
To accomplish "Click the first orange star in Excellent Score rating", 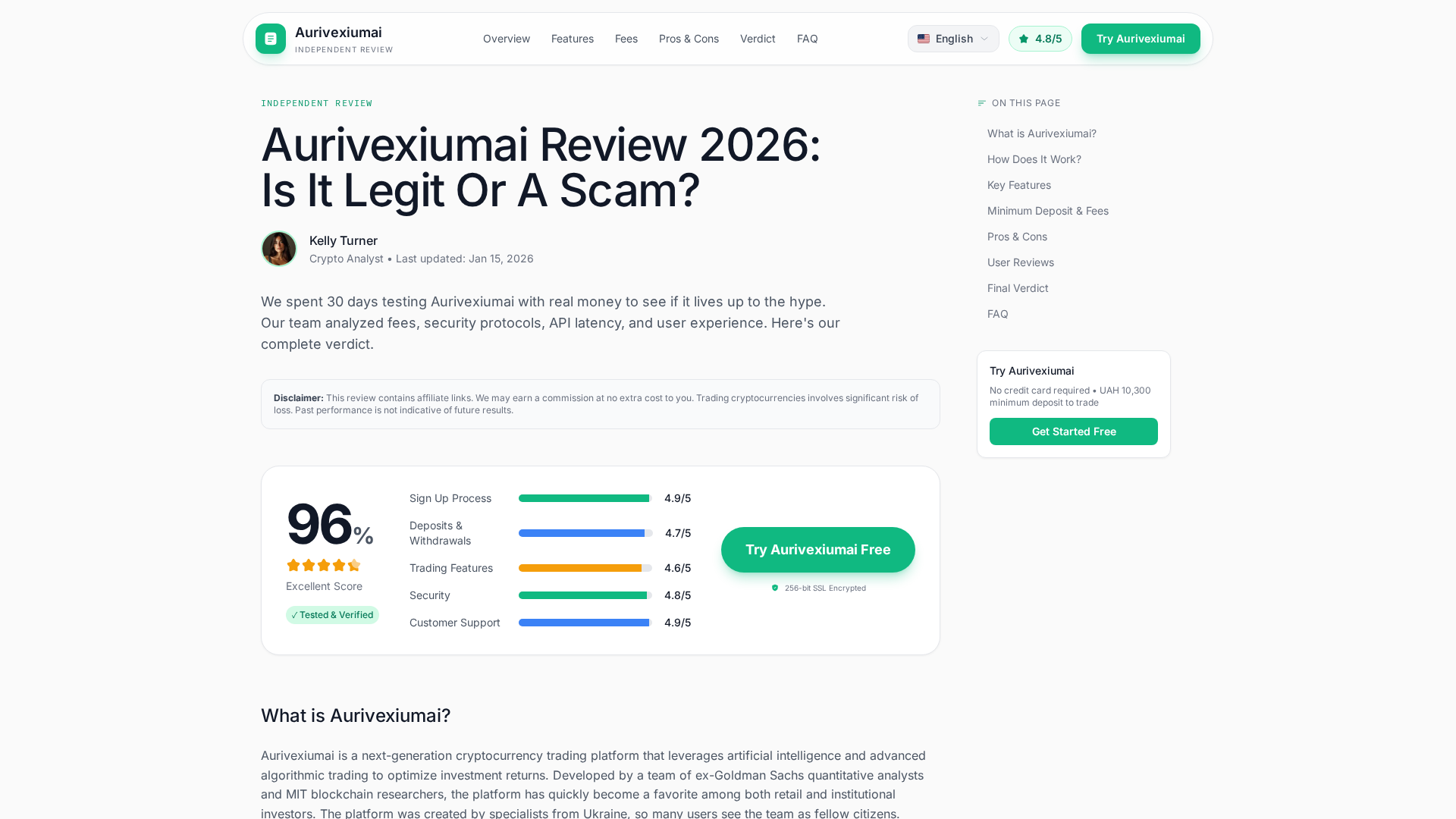I will tap(293, 565).
